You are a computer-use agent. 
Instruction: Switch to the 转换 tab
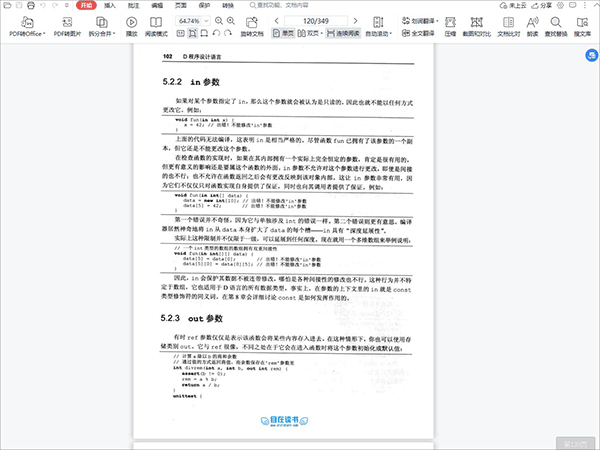tap(228, 5)
